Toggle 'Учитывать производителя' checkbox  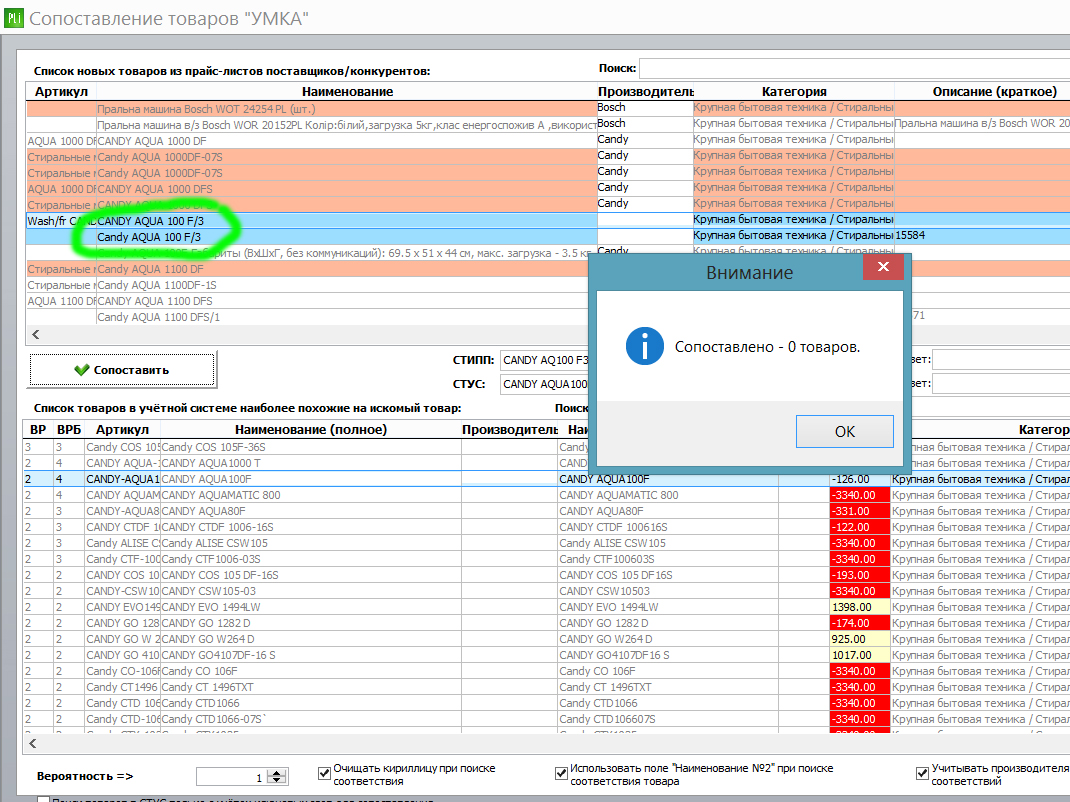[x=922, y=773]
